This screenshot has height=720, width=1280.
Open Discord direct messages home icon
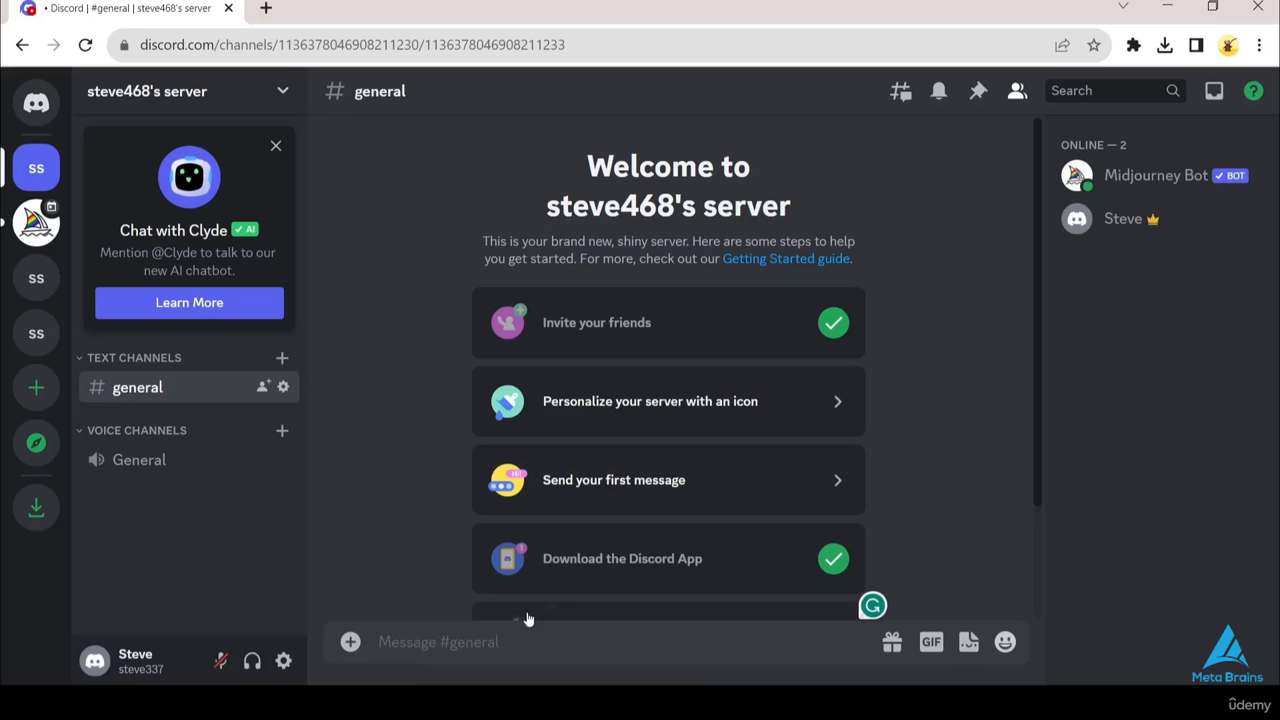(36, 102)
